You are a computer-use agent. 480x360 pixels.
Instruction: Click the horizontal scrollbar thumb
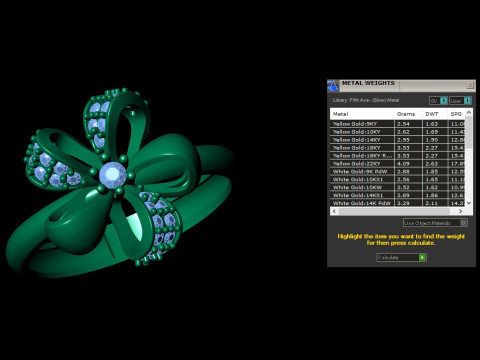pos(394,211)
